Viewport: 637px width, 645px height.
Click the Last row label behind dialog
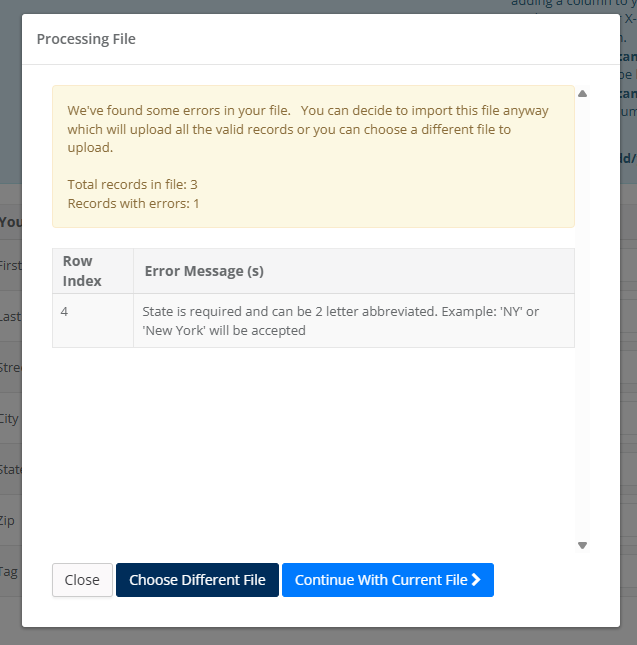tap(10, 316)
